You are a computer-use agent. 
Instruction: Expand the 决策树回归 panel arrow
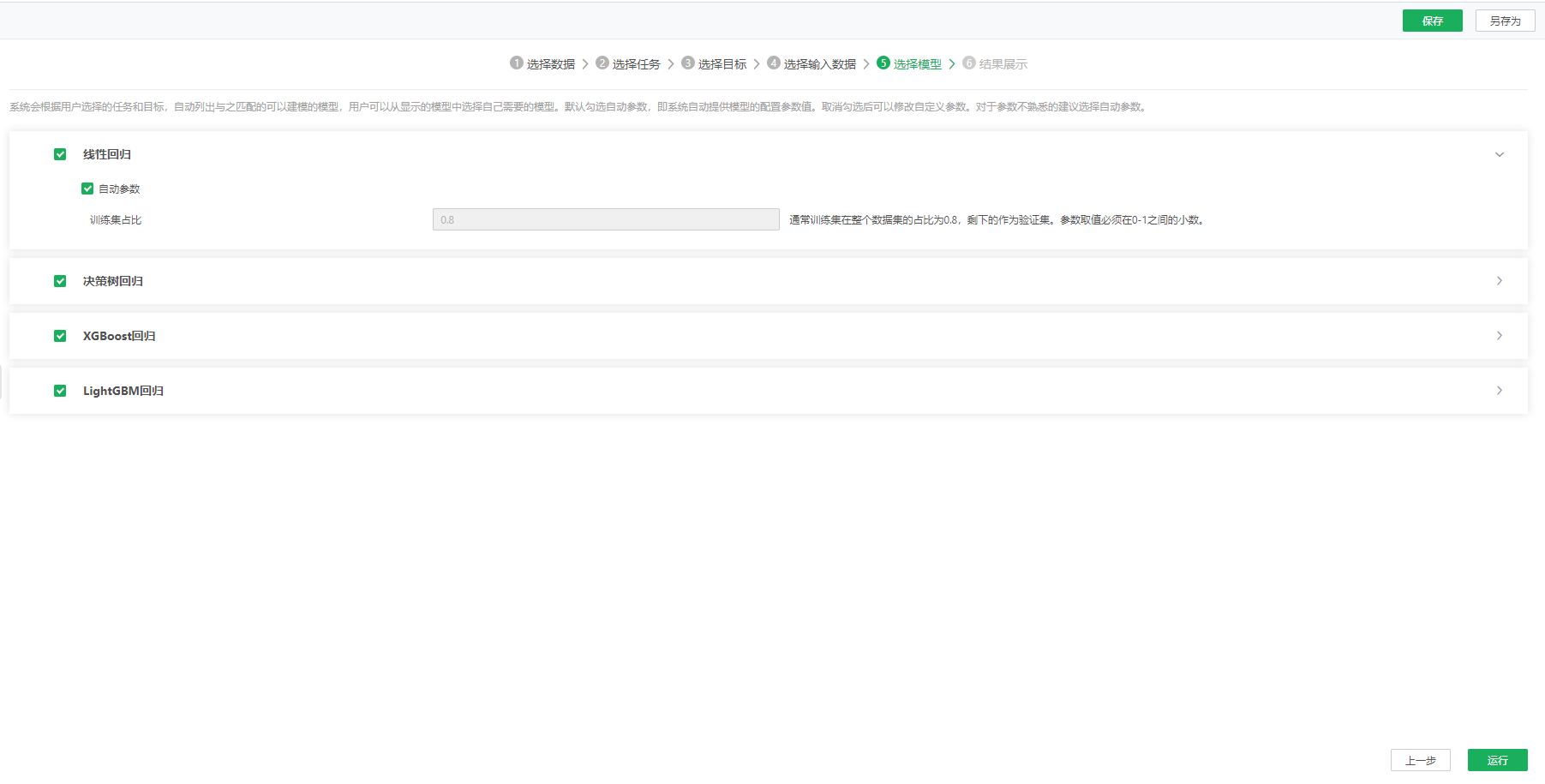pos(1499,281)
